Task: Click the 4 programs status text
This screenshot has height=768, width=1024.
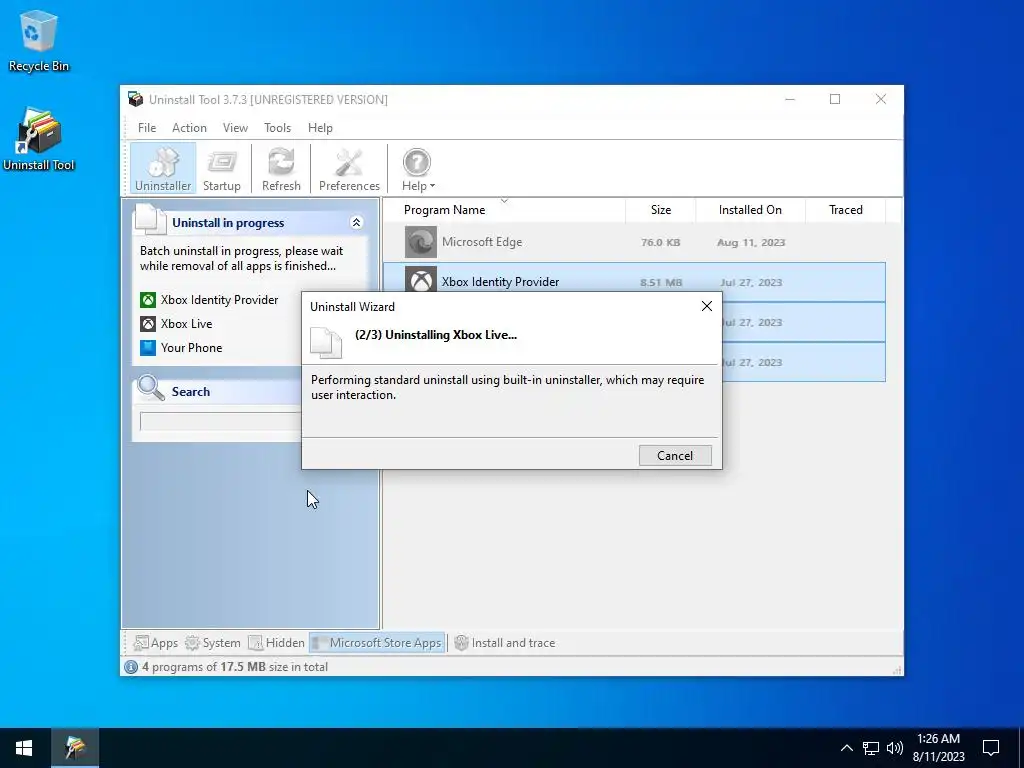Action: tap(235, 667)
